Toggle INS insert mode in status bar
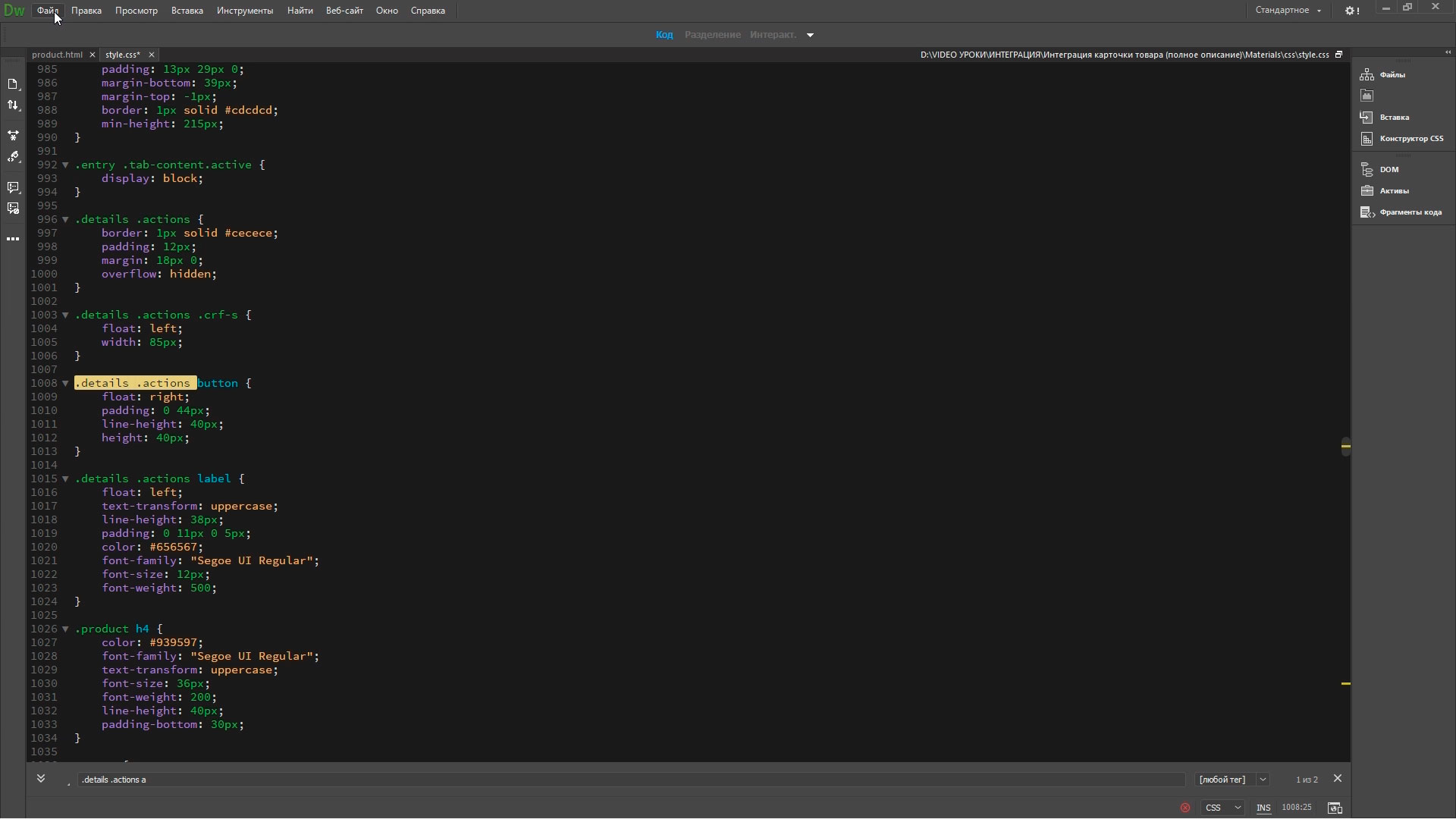The height and width of the screenshot is (819, 1456). click(x=1263, y=808)
